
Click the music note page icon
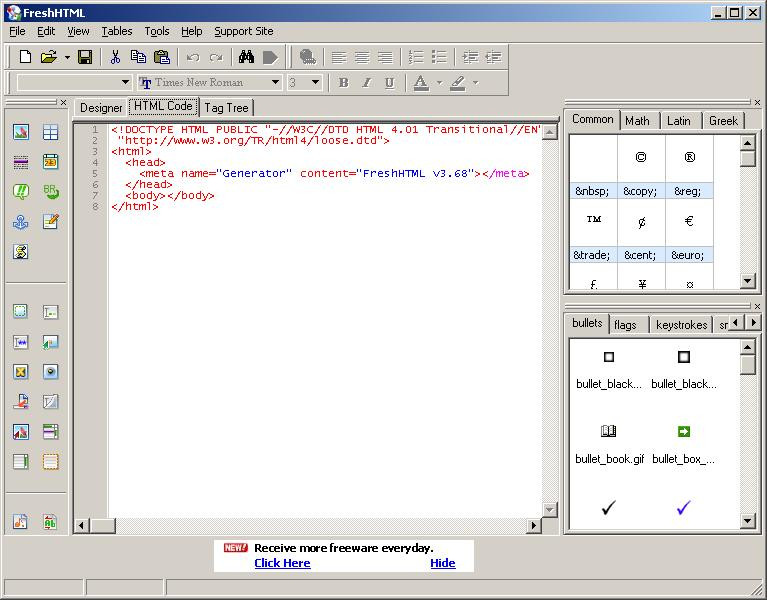pos(21,522)
